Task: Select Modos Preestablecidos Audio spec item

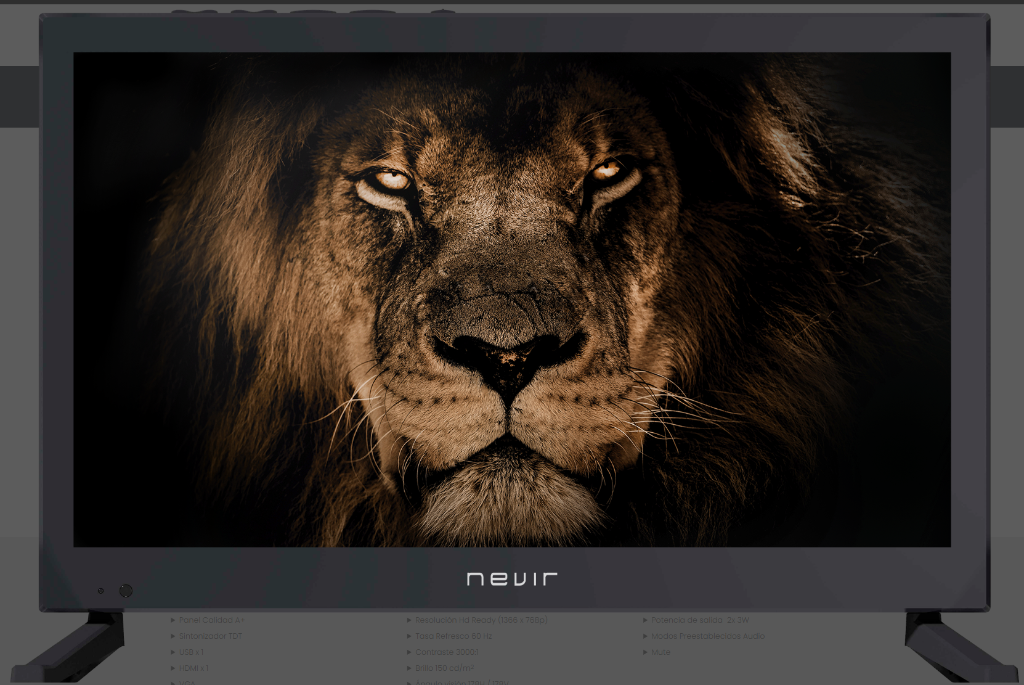Action: point(708,635)
